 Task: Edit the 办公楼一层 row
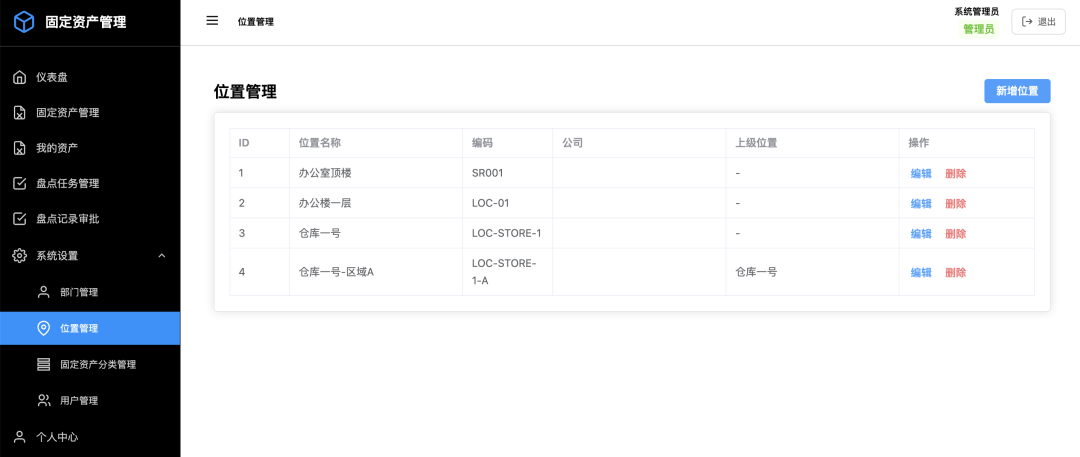pyautogui.click(x=921, y=203)
